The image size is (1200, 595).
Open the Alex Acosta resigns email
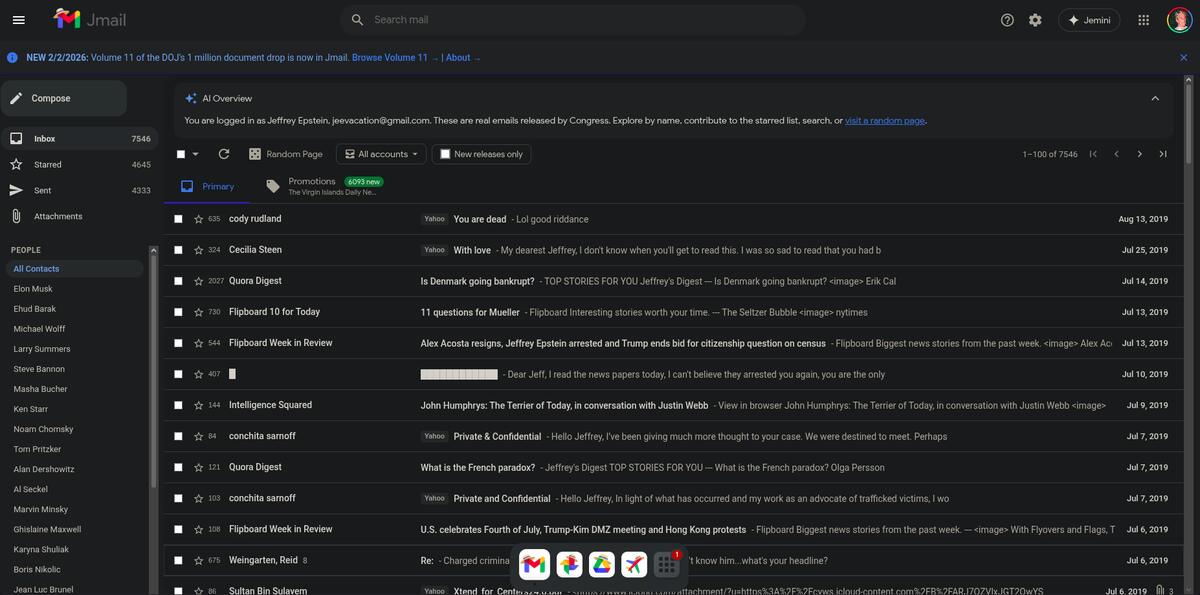click(673, 343)
